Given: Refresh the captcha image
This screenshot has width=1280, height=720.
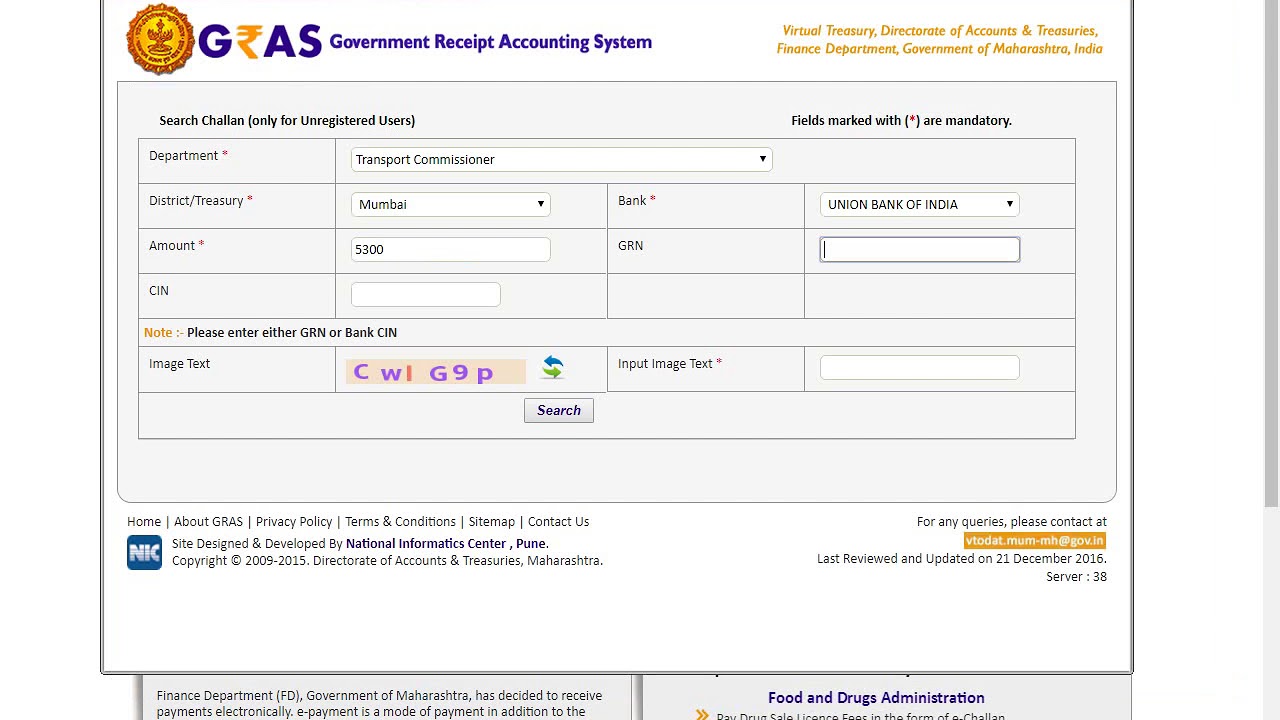Looking at the screenshot, I should click(x=553, y=368).
